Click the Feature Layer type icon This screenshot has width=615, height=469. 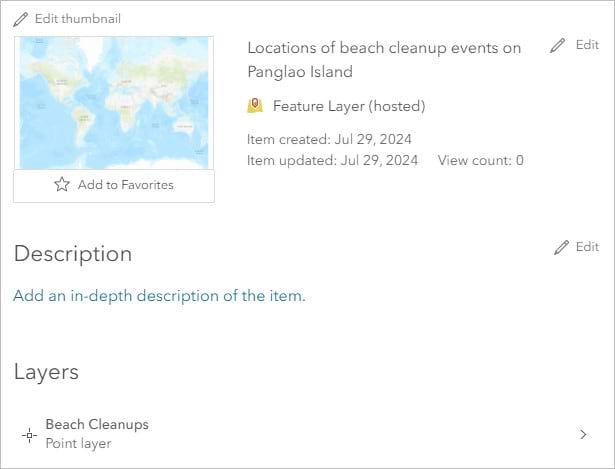(x=255, y=106)
